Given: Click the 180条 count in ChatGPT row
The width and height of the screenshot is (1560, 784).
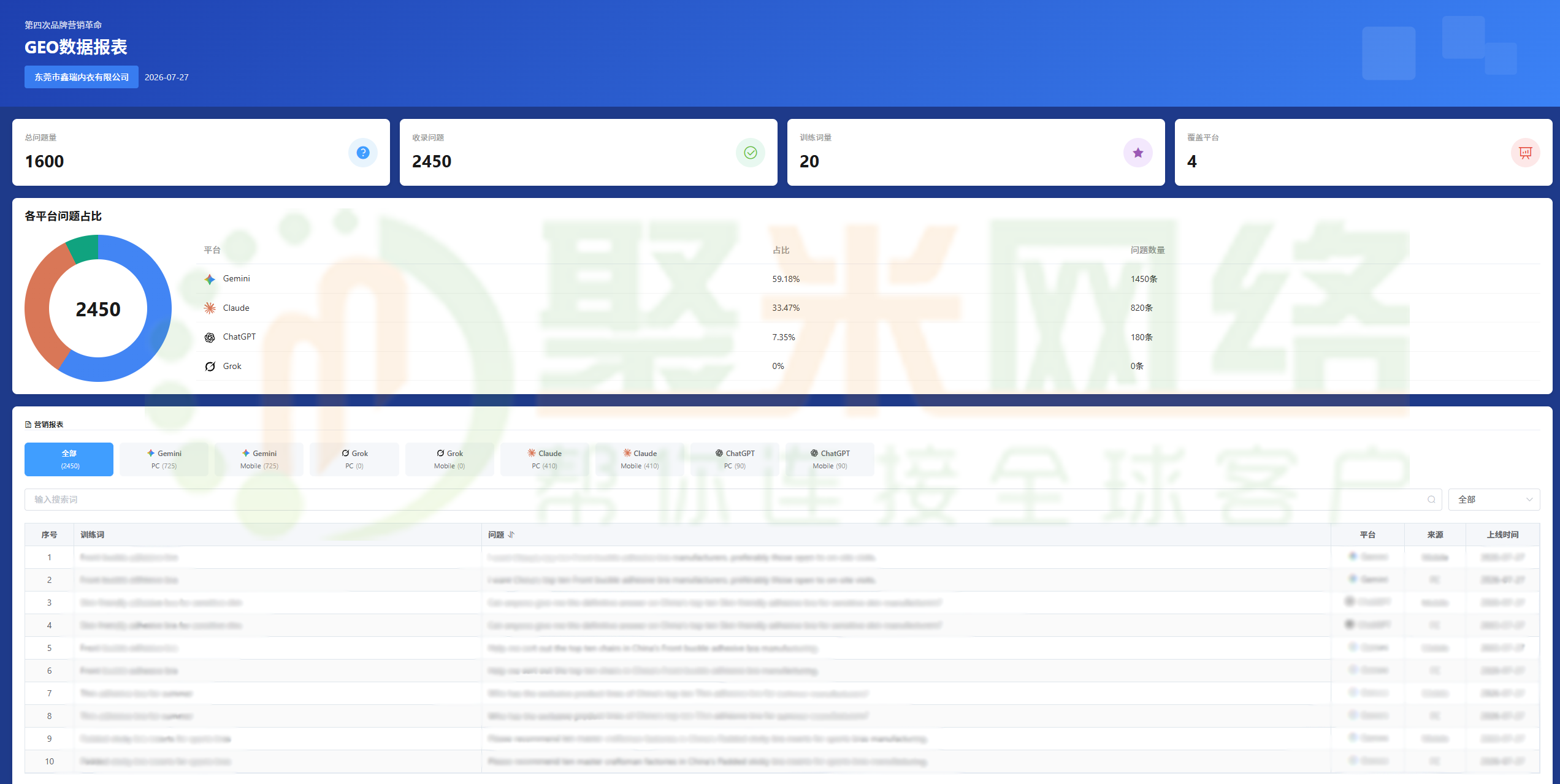Looking at the screenshot, I should [1142, 337].
